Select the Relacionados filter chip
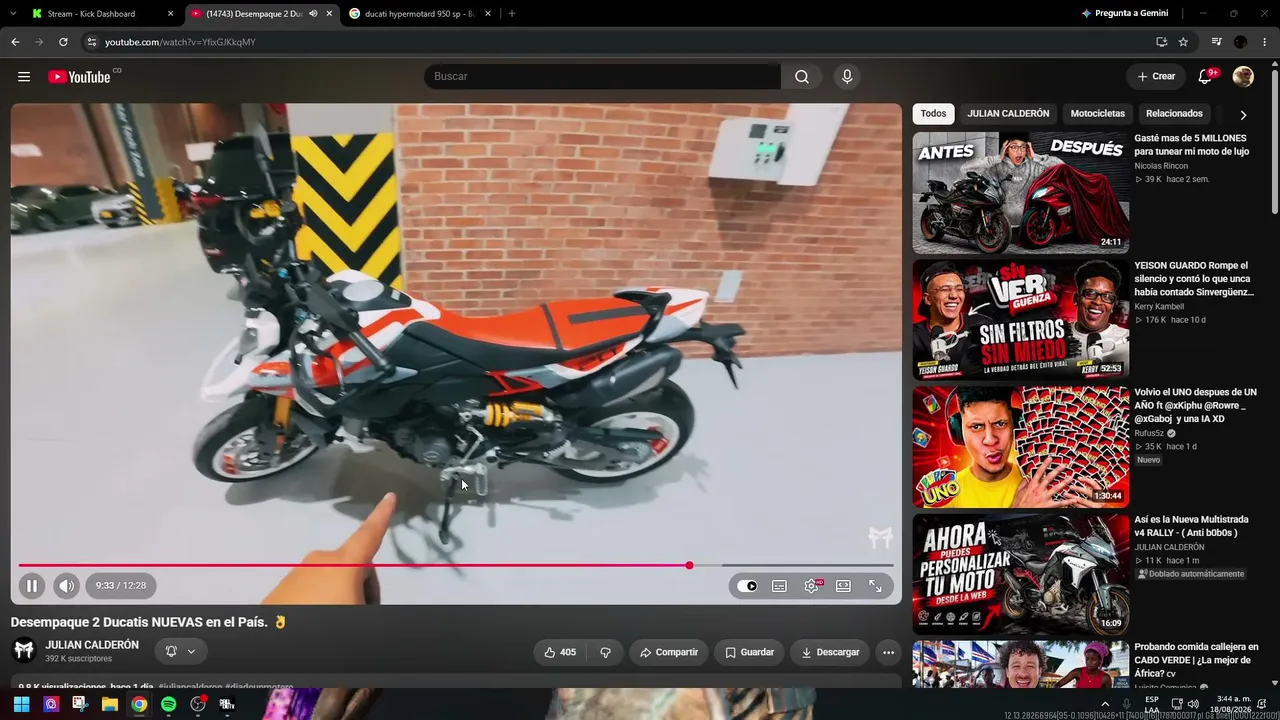 point(1174,114)
